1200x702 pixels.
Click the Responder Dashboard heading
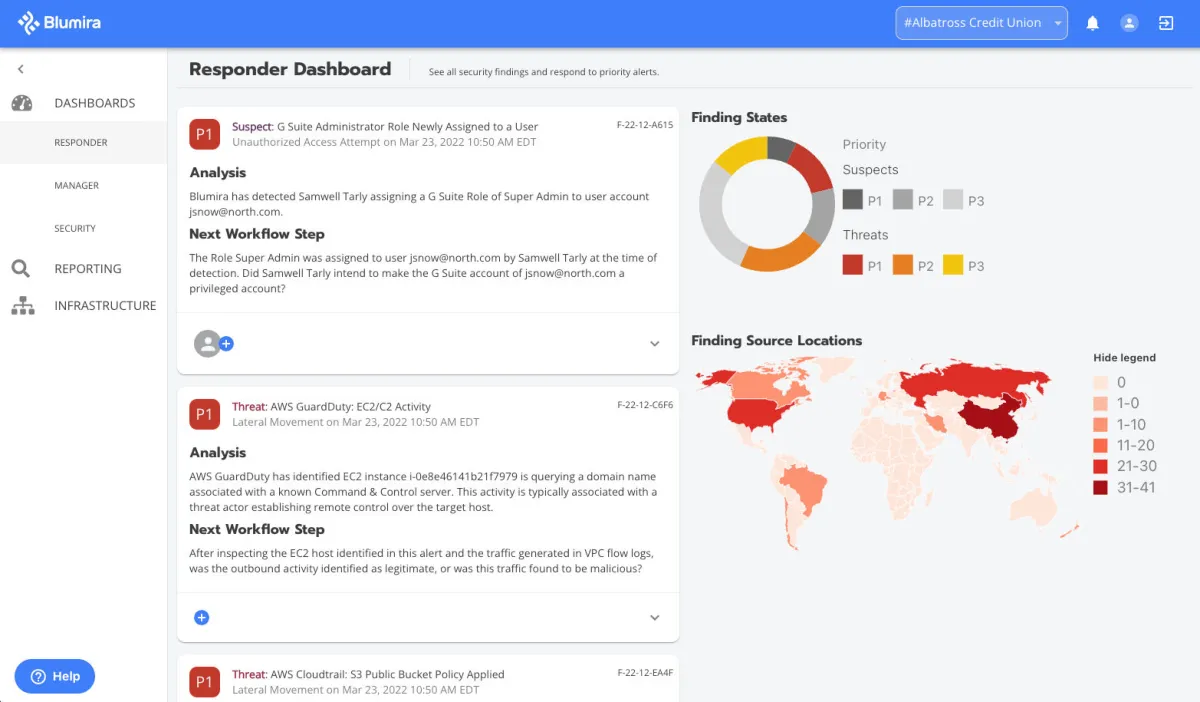pyautogui.click(x=290, y=69)
